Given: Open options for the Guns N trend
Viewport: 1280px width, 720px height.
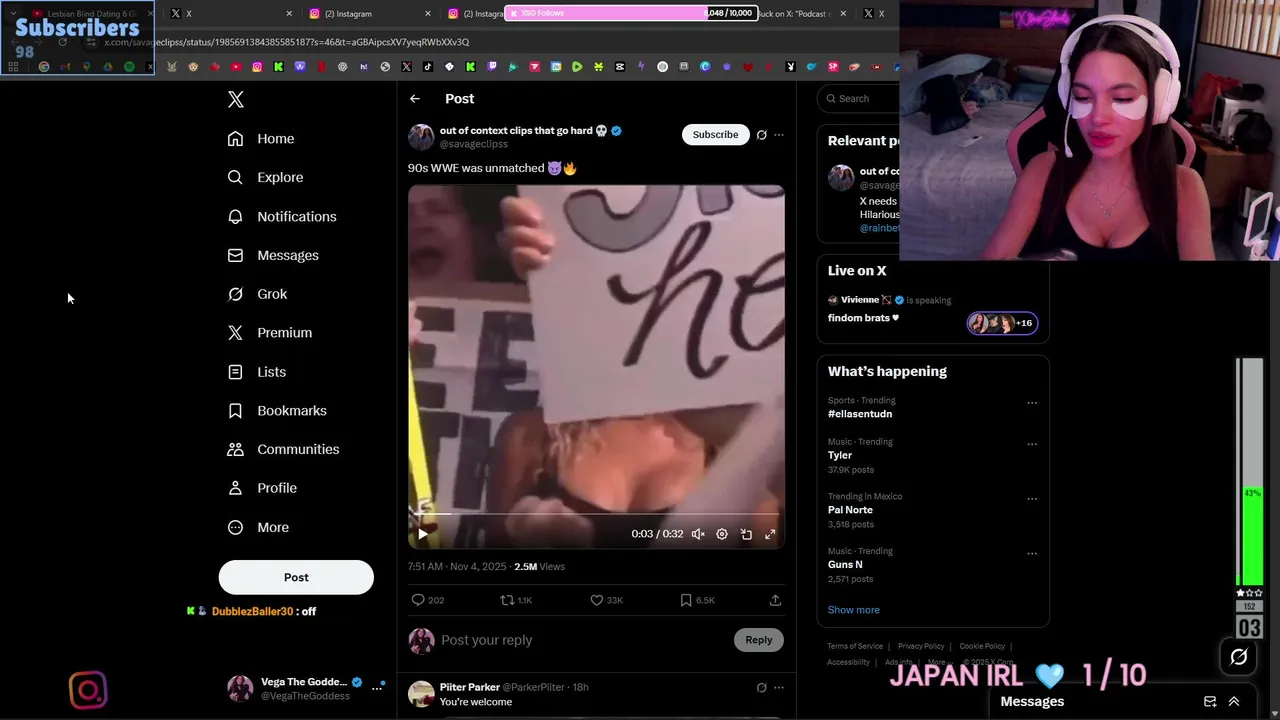Looking at the screenshot, I should (x=1032, y=553).
